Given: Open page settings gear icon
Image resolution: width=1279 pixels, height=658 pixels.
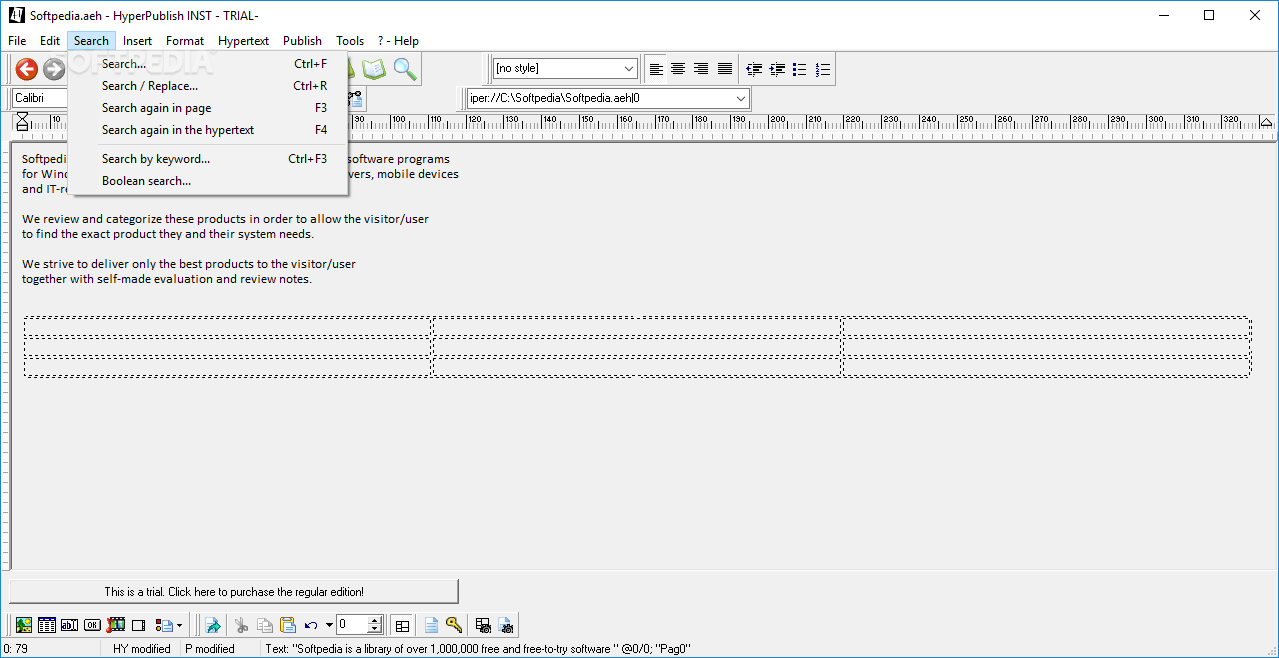Looking at the screenshot, I should (x=506, y=625).
